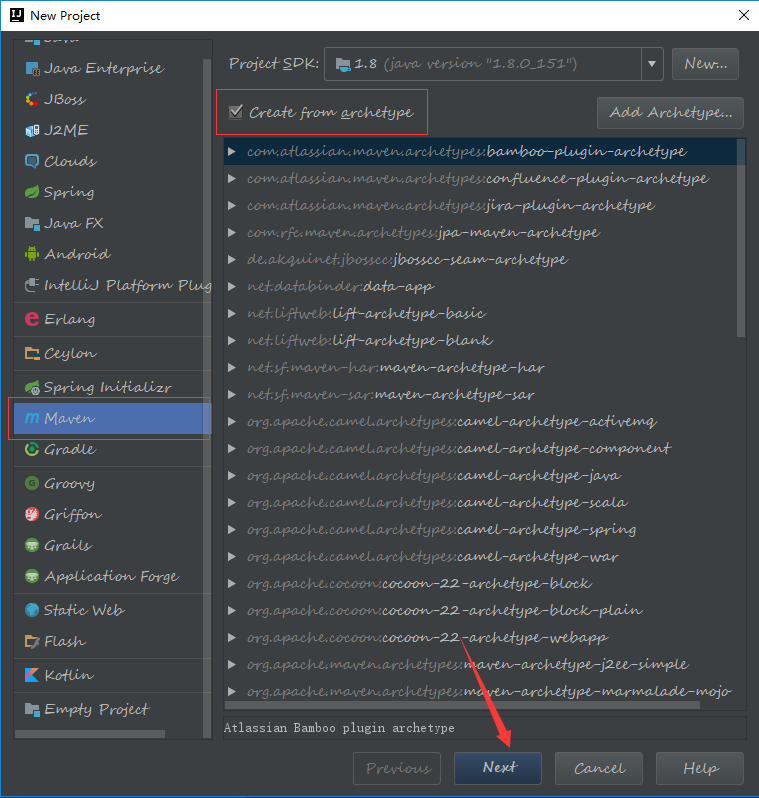The image size is (759, 798).
Task: Click the Add Archetype... button
Action: tap(670, 112)
